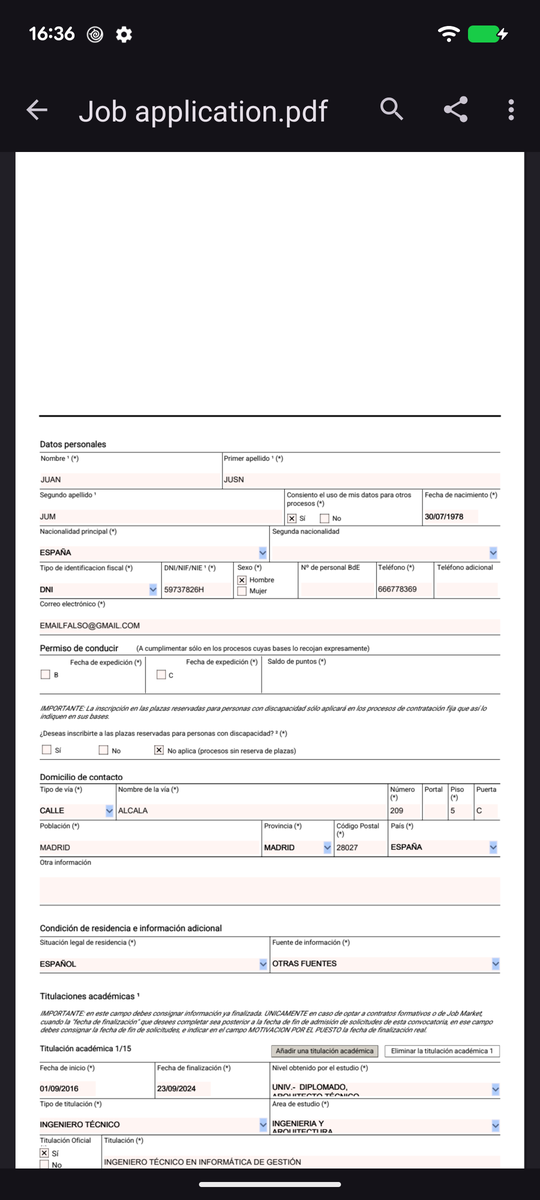Go back using the arrow icon
The width and height of the screenshot is (540, 1200).
(37, 110)
